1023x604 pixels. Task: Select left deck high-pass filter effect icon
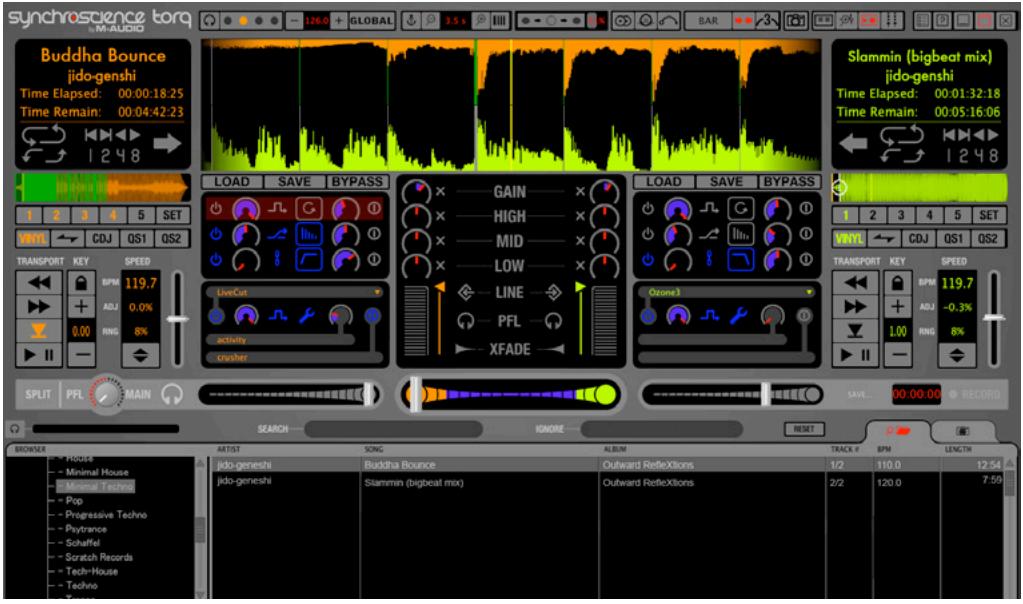coord(309,260)
